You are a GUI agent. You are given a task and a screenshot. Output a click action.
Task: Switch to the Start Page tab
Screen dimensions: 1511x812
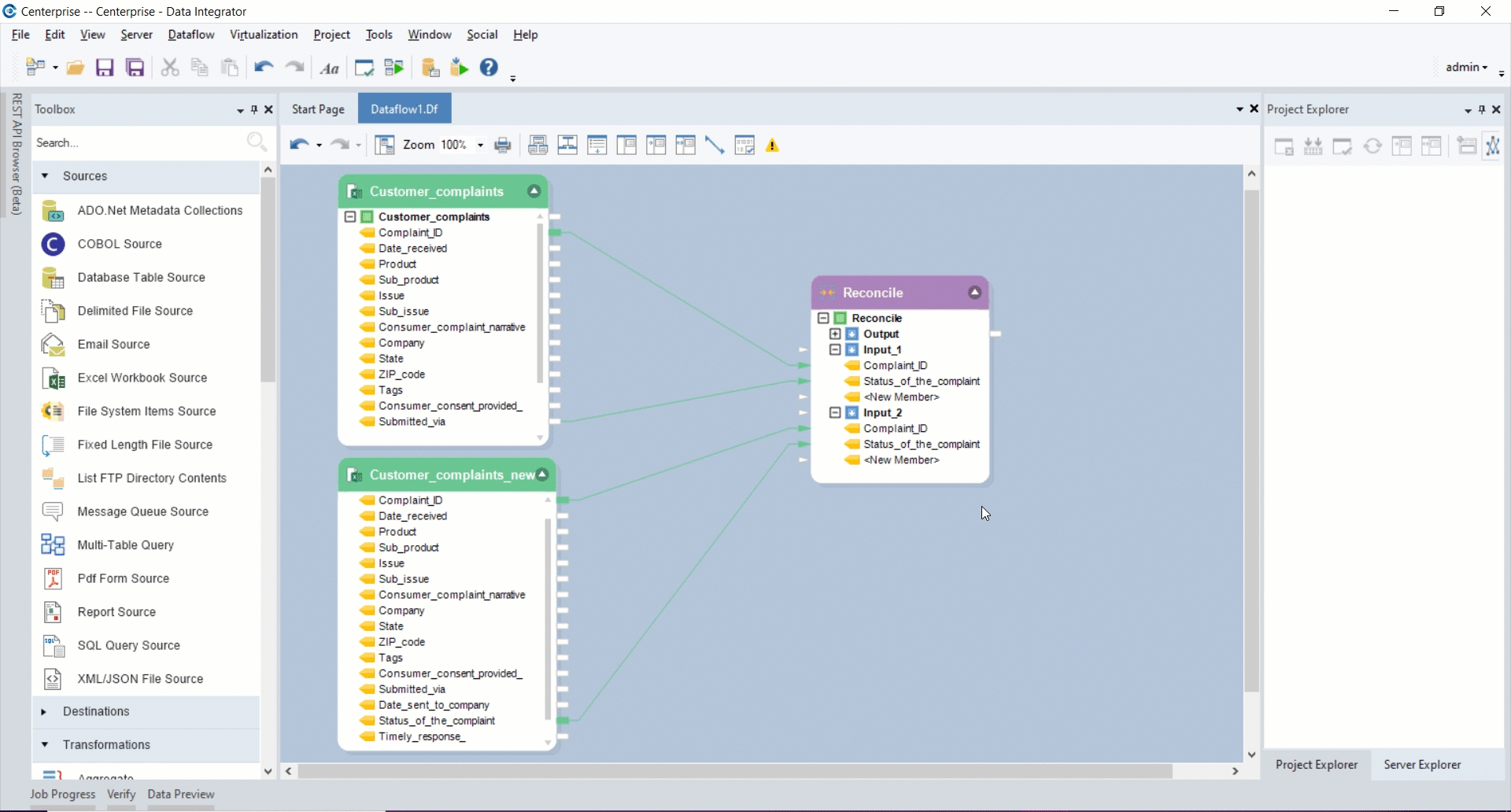click(318, 109)
